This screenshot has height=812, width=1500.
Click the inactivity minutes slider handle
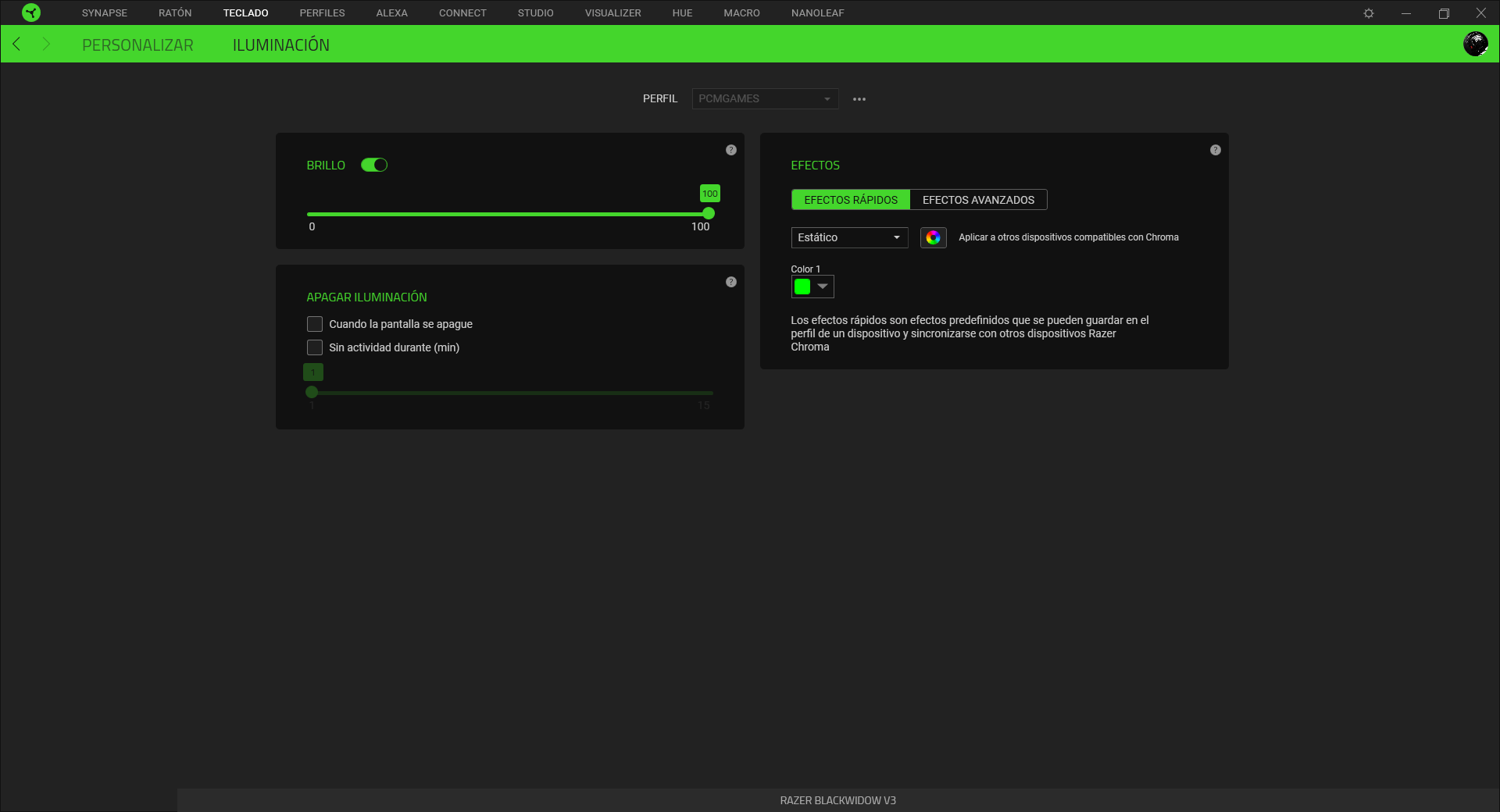312,392
